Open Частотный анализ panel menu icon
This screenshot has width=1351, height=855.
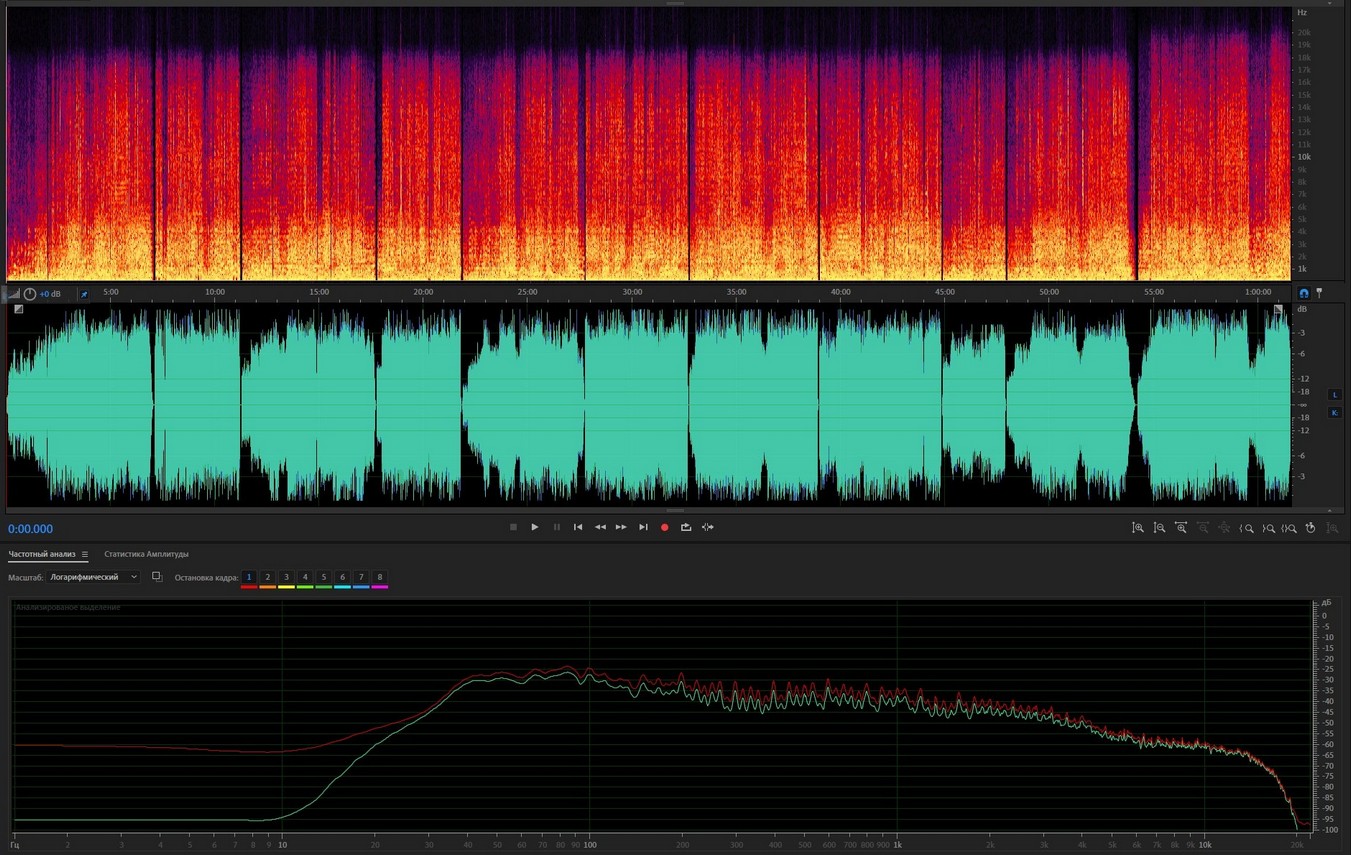[85, 554]
